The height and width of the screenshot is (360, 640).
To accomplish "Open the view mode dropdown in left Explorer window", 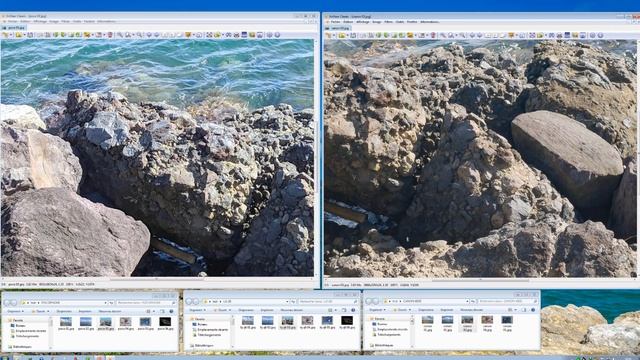I will (x=153, y=311).
